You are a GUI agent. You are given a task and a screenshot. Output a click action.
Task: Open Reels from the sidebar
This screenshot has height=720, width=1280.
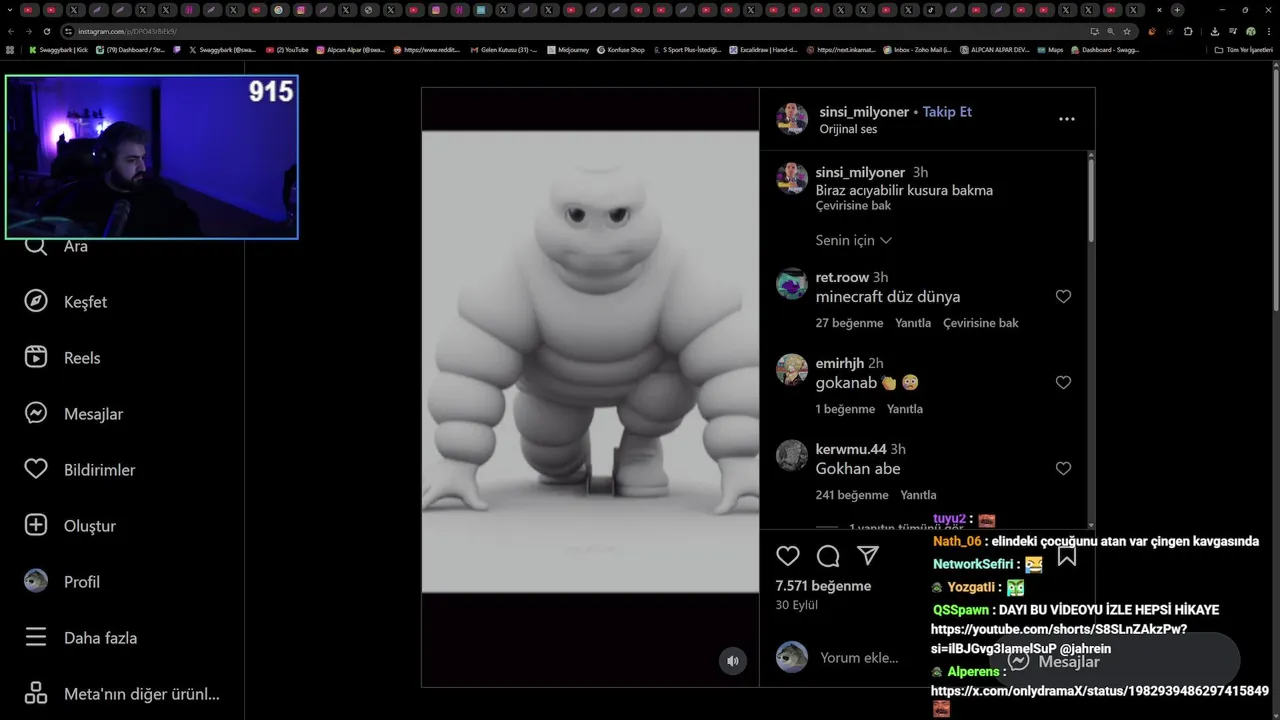pyautogui.click(x=62, y=358)
